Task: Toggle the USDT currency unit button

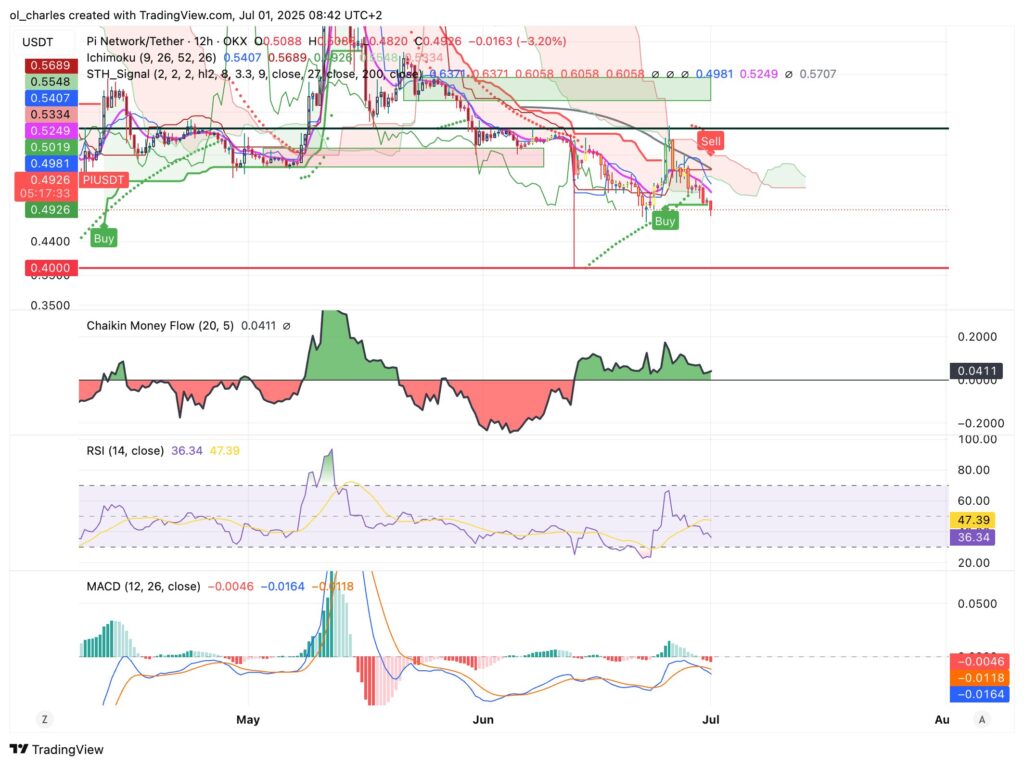Action: click(x=37, y=43)
